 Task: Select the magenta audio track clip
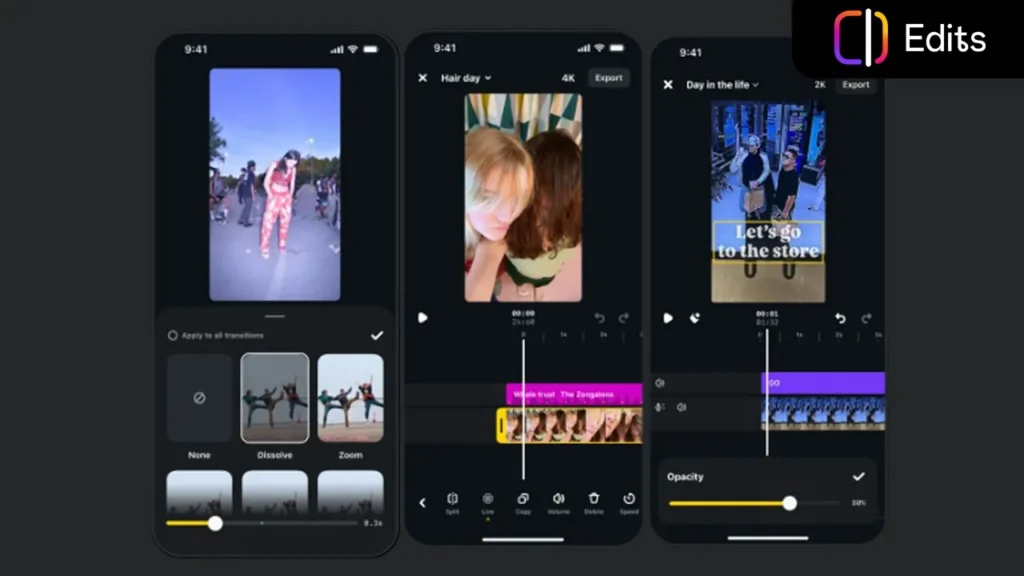(574, 394)
